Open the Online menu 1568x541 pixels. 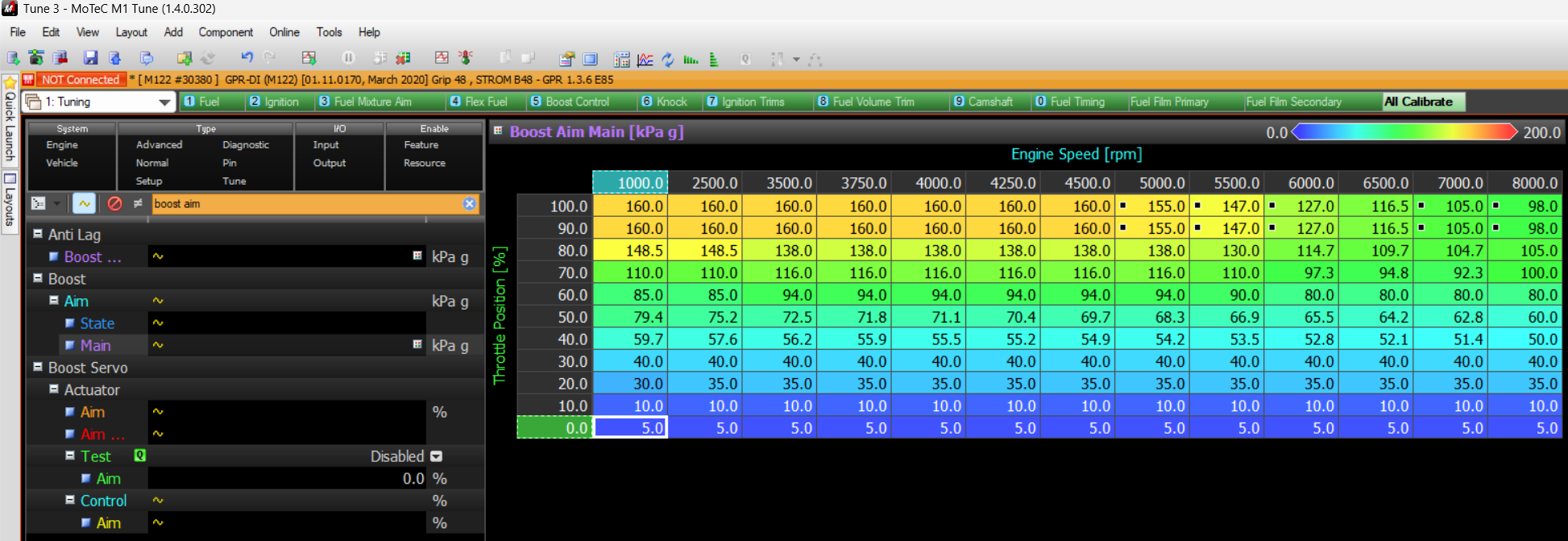click(284, 32)
